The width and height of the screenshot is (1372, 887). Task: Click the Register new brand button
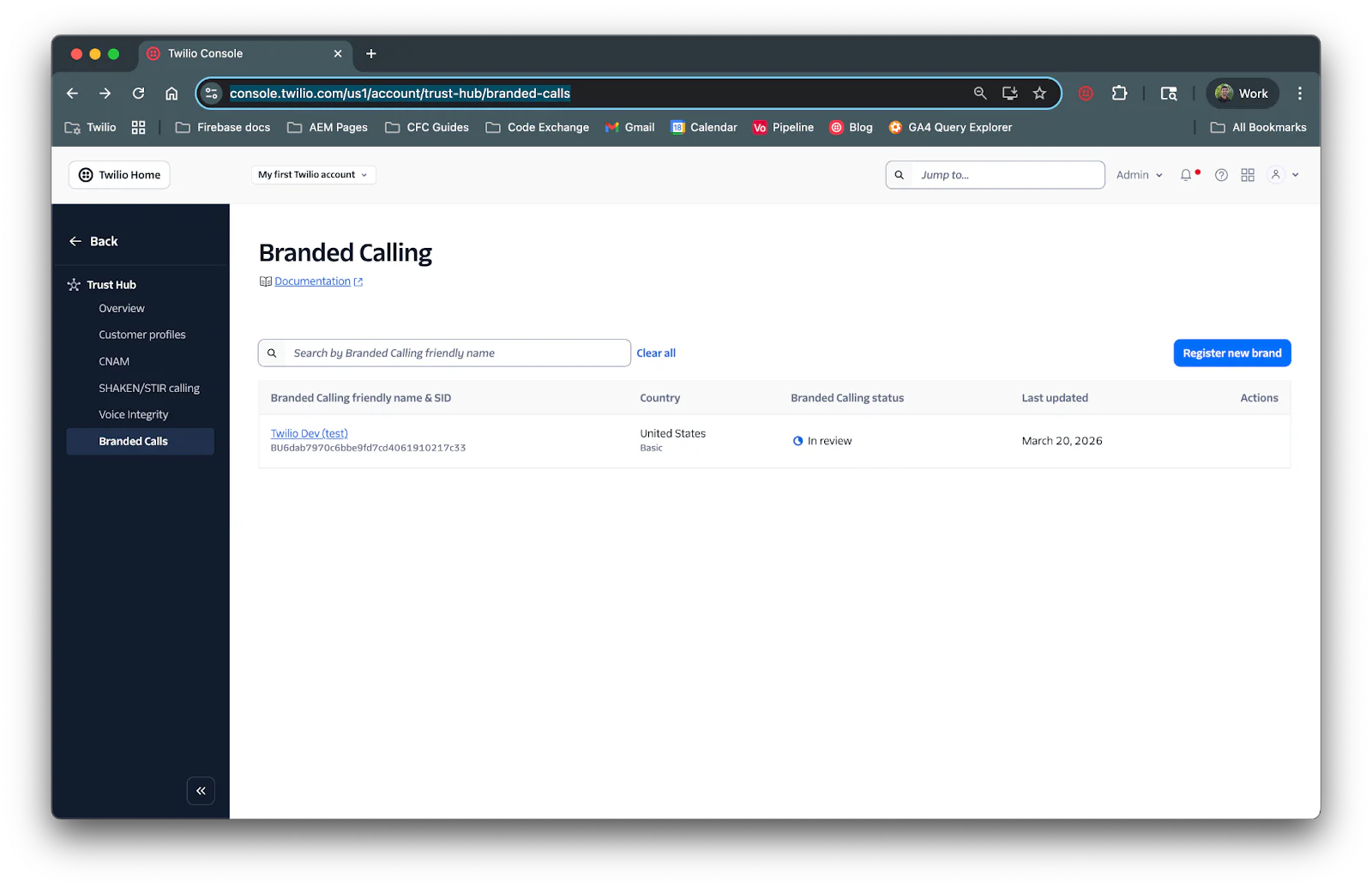pyautogui.click(x=1231, y=353)
